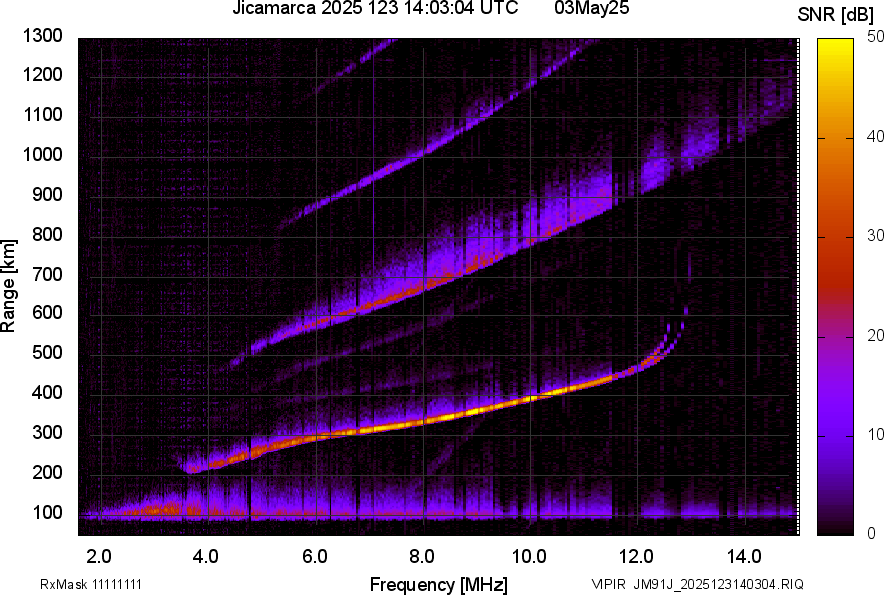Click the 03May25 date label
This screenshot has width=884, height=595.
591,8
